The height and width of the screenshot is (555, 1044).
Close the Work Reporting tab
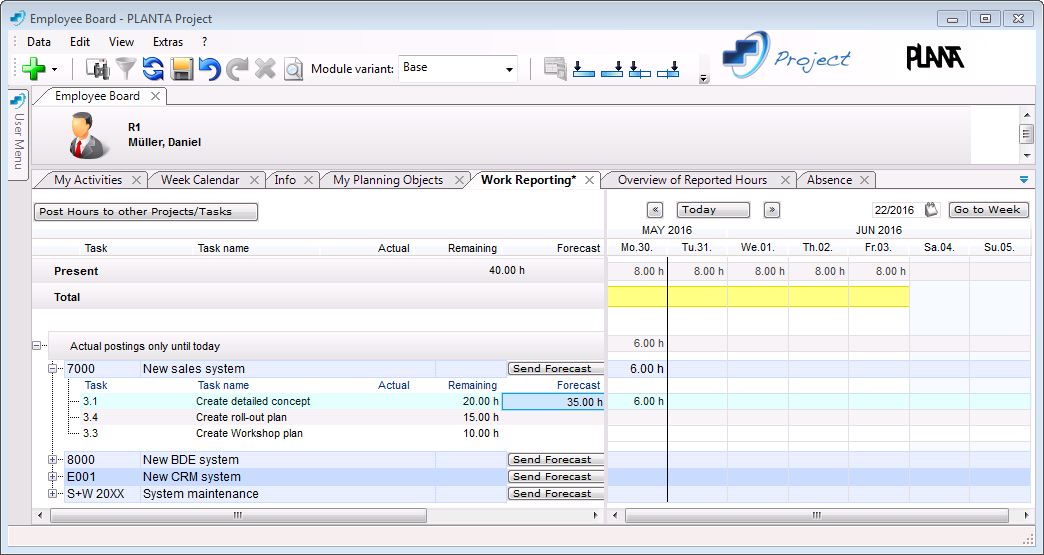[x=589, y=180]
